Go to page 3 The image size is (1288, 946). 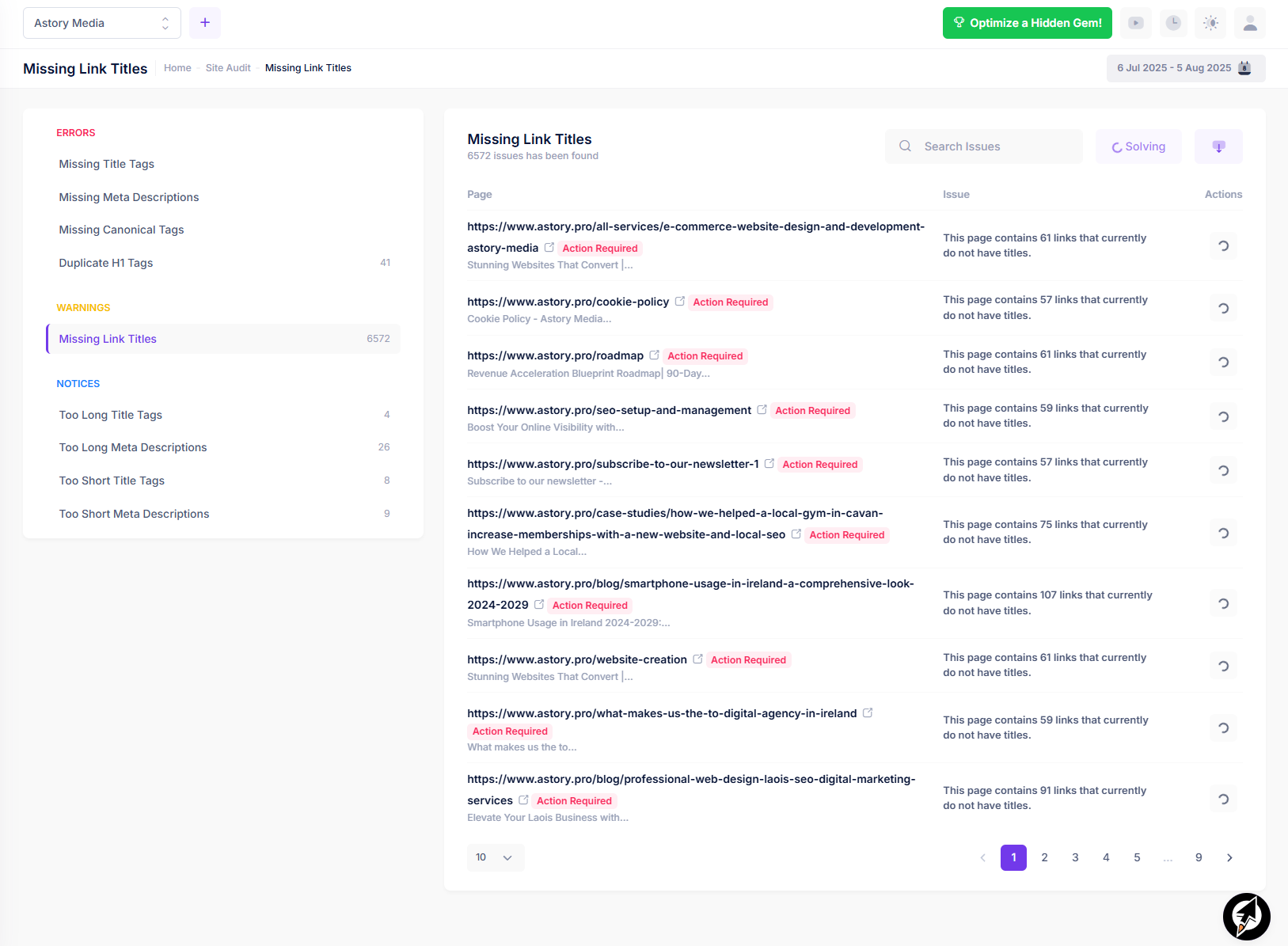pos(1075,857)
